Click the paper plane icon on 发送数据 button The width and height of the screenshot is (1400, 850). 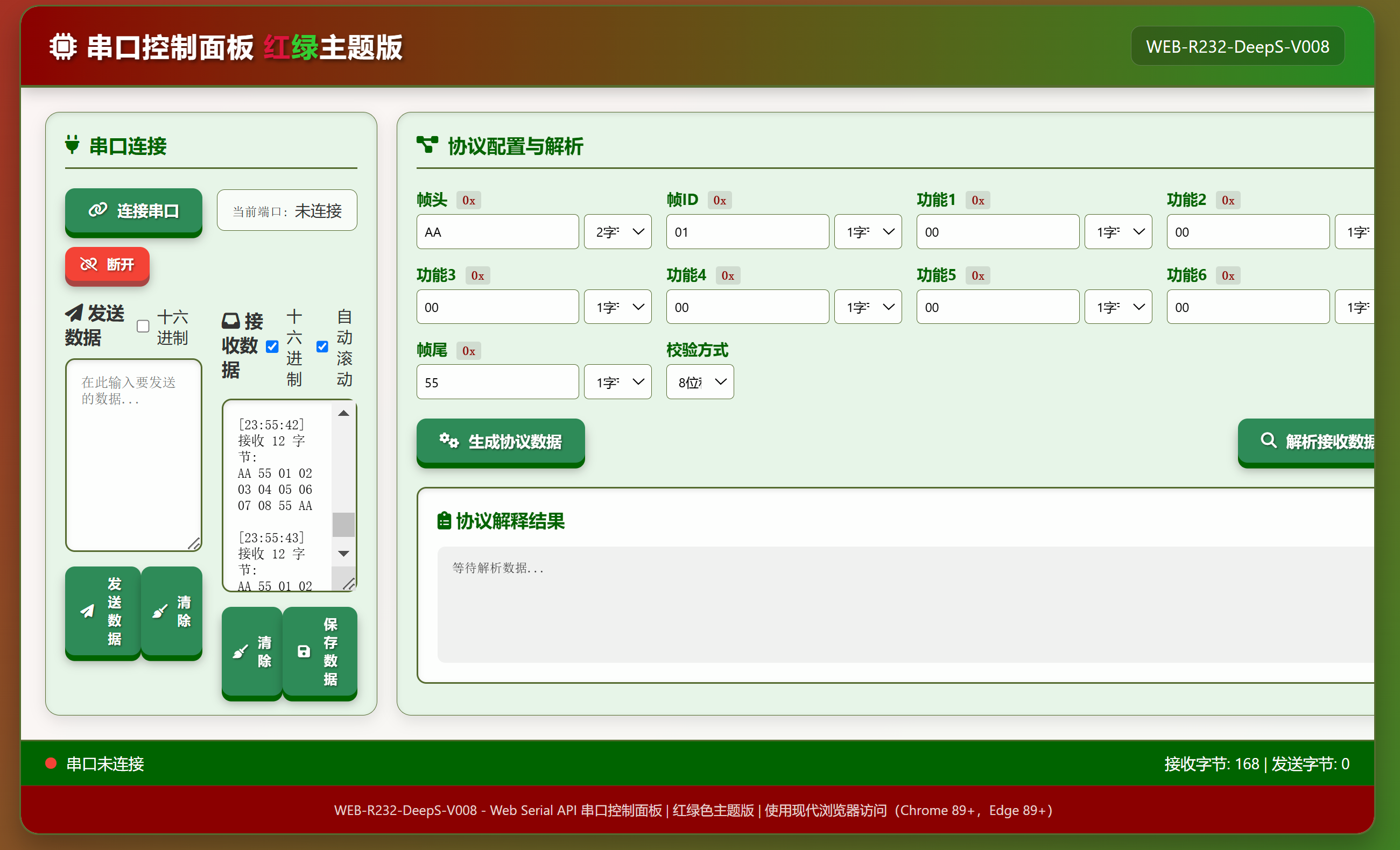pyautogui.click(x=87, y=611)
